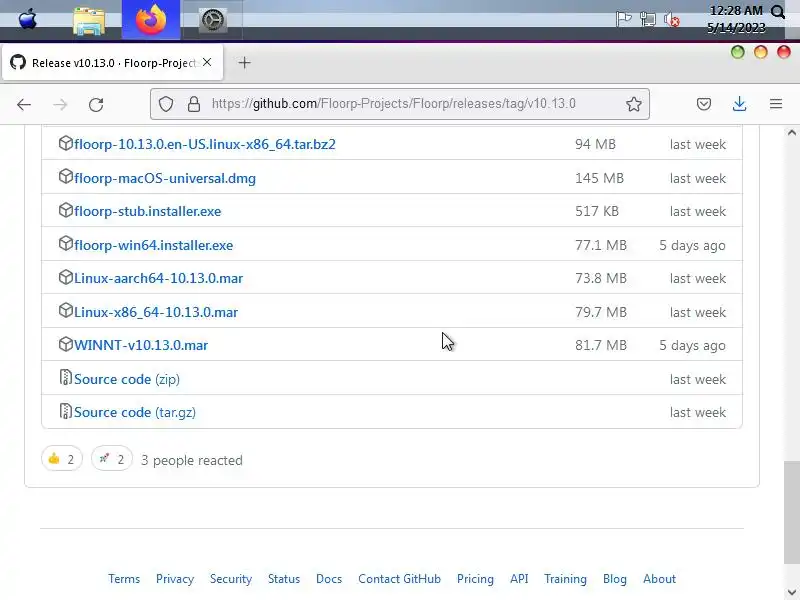Click the orange window control button
This screenshot has height=600, width=800.
761,52
